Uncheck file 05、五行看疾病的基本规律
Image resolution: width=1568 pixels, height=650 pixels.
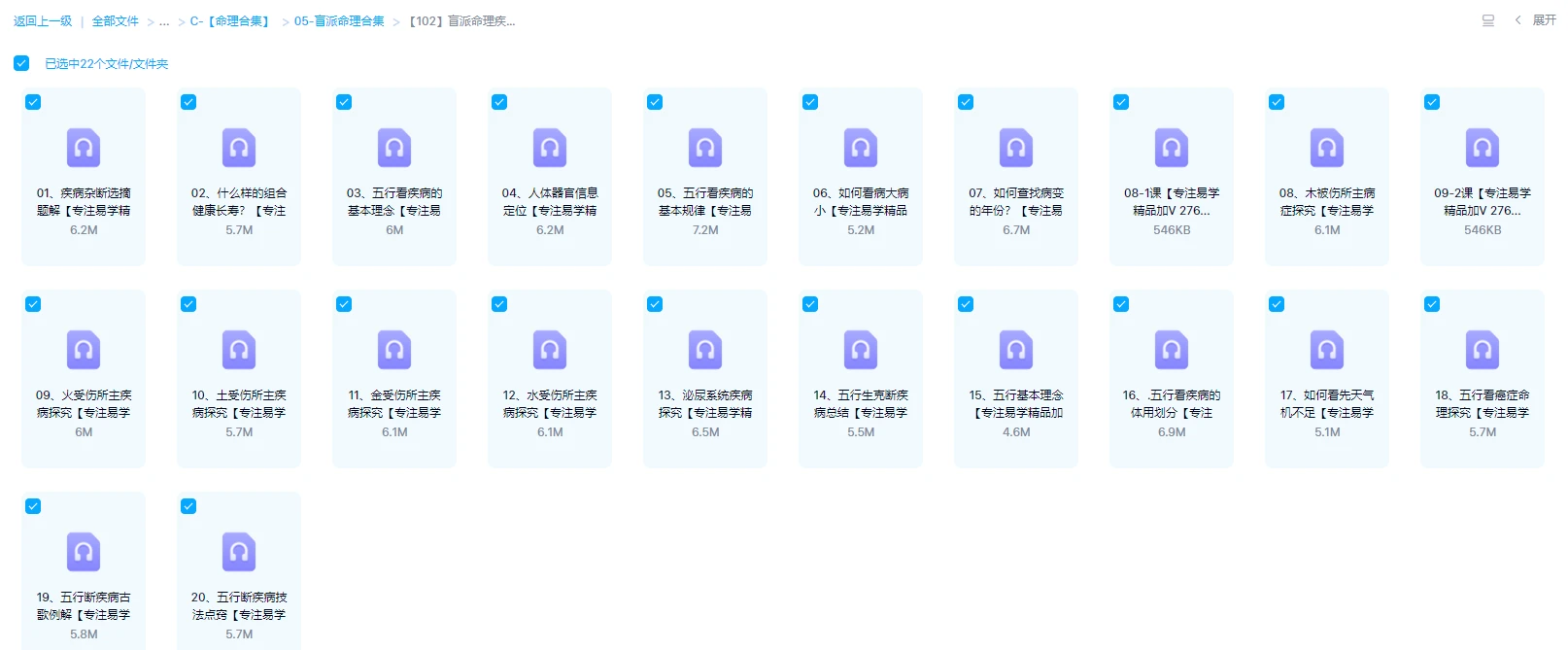(x=655, y=102)
